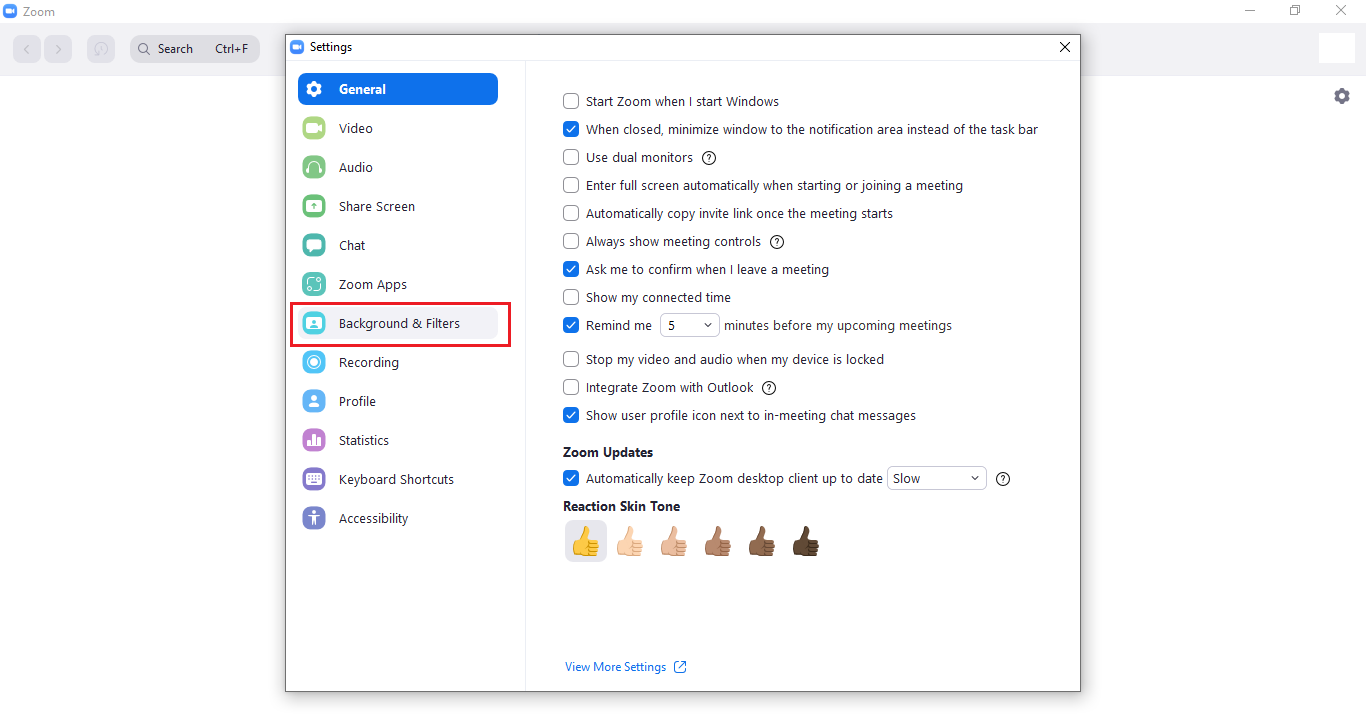This screenshot has width=1366, height=726.
Task: Click the help icon beside Use dual monitors
Action: (709, 158)
